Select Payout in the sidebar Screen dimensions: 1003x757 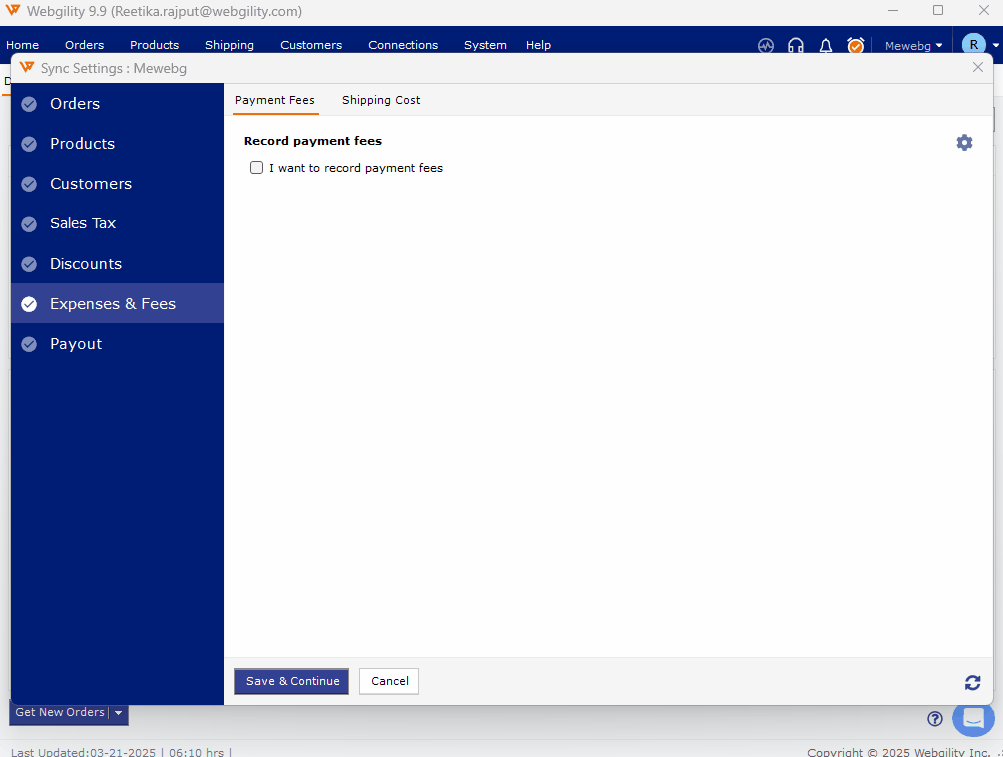tap(76, 344)
